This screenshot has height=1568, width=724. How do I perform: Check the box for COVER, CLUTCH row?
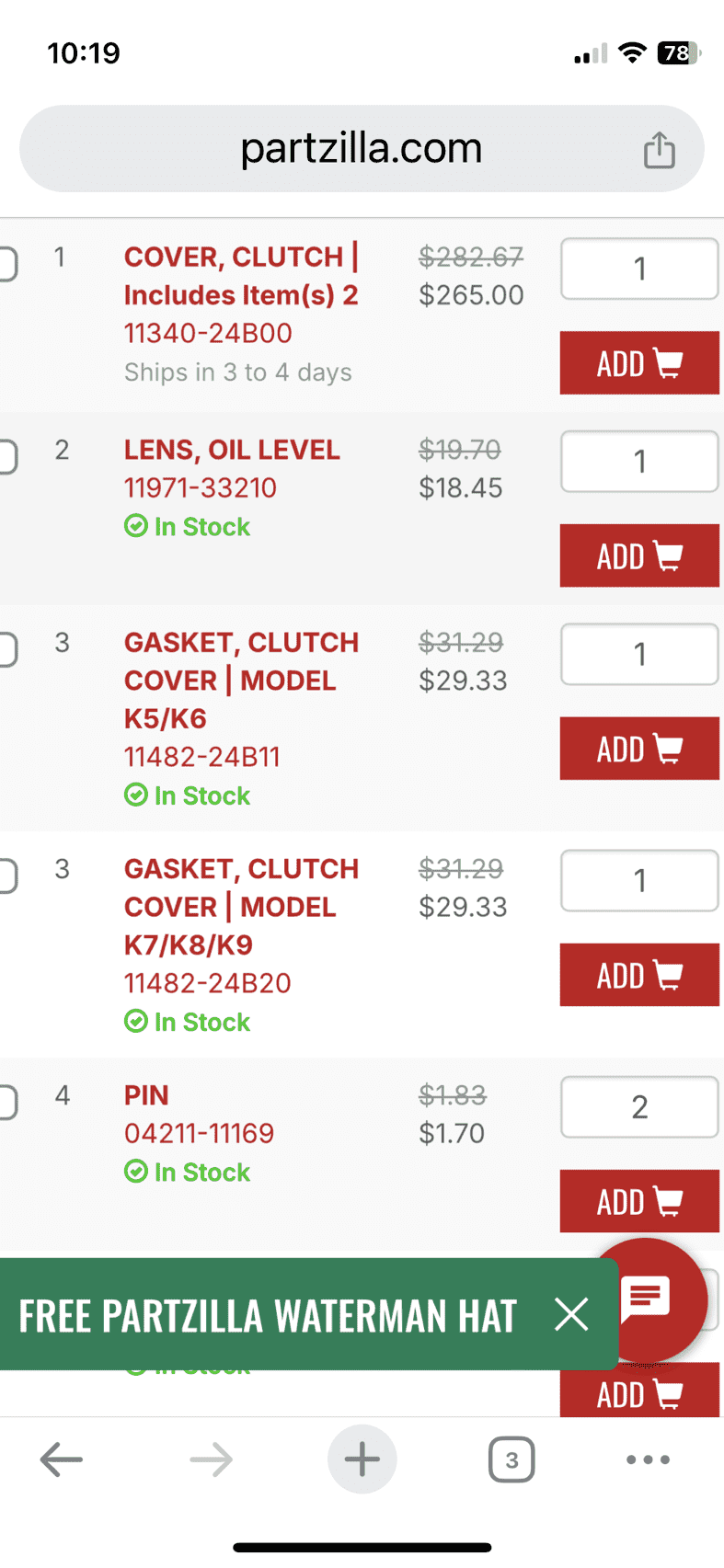tap(7, 264)
